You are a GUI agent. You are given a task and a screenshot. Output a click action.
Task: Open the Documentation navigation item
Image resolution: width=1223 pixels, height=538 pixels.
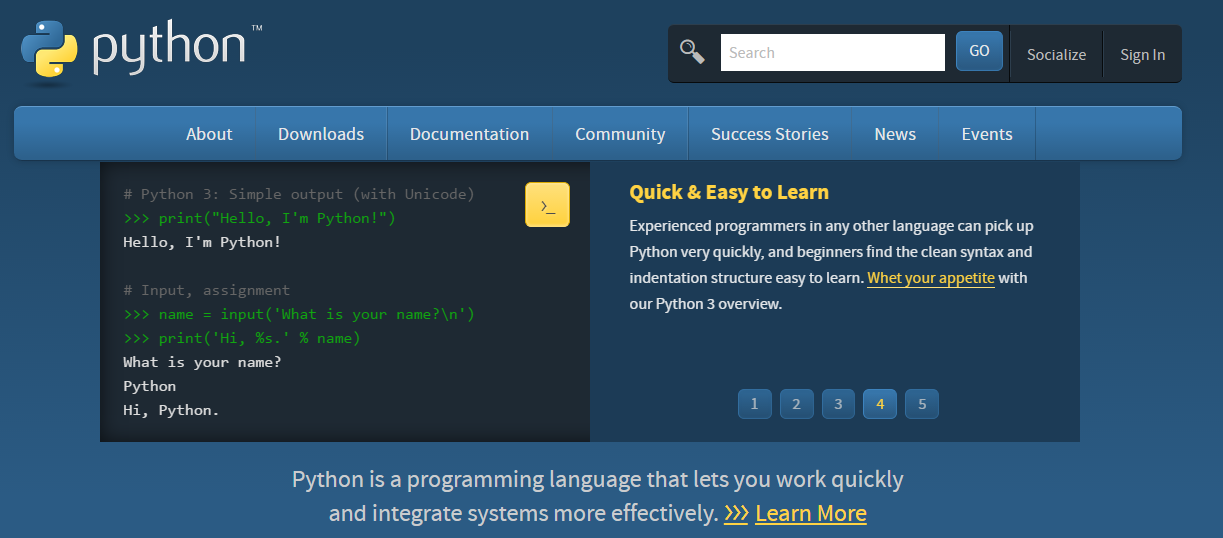point(469,134)
